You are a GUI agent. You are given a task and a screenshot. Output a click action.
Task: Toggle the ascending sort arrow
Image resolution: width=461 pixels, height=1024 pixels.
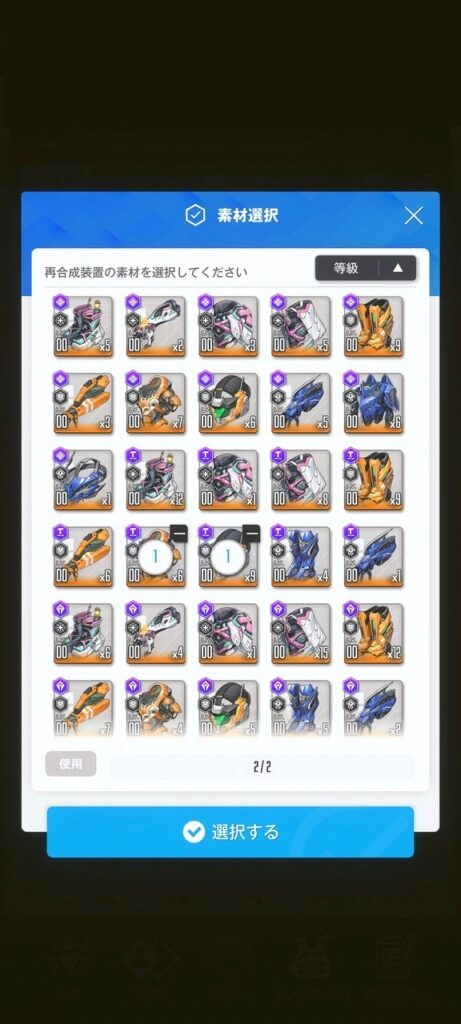tap(397, 268)
